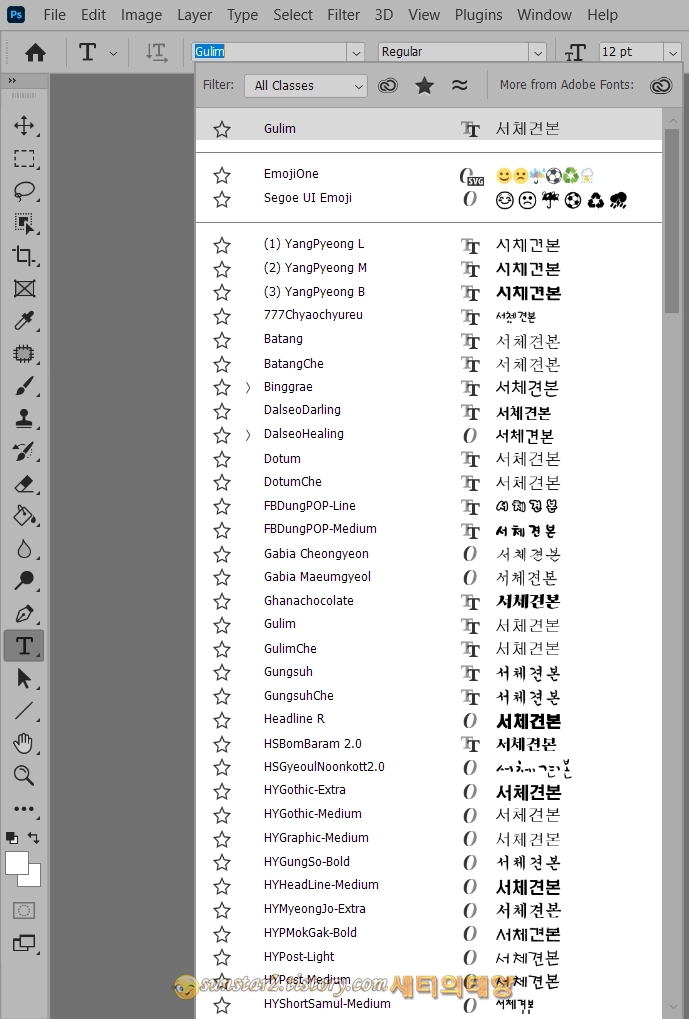Expand the DalseoHealing font family

click(248, 435)
